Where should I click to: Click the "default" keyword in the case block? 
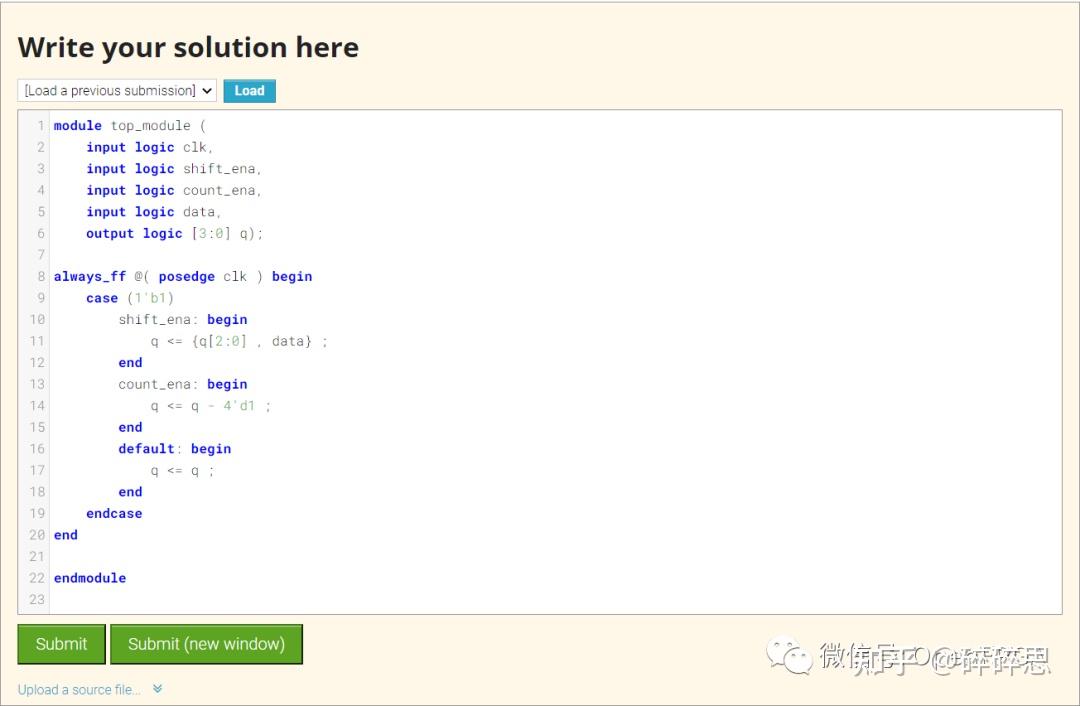tap(146, 448)
